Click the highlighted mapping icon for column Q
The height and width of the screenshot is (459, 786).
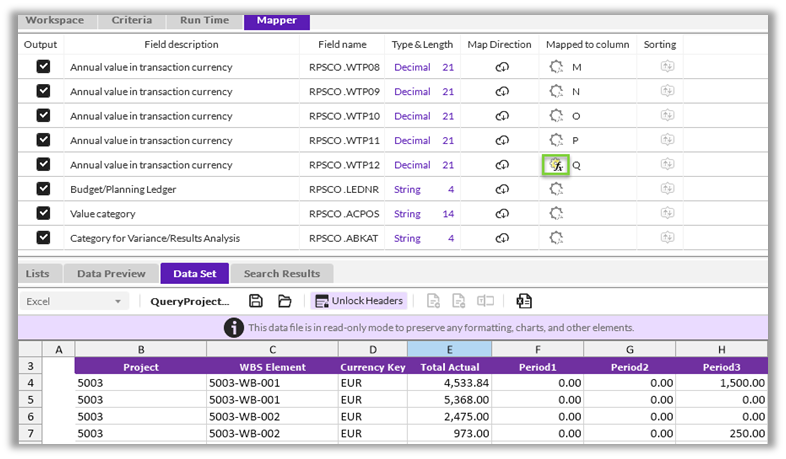click(556, 165)
